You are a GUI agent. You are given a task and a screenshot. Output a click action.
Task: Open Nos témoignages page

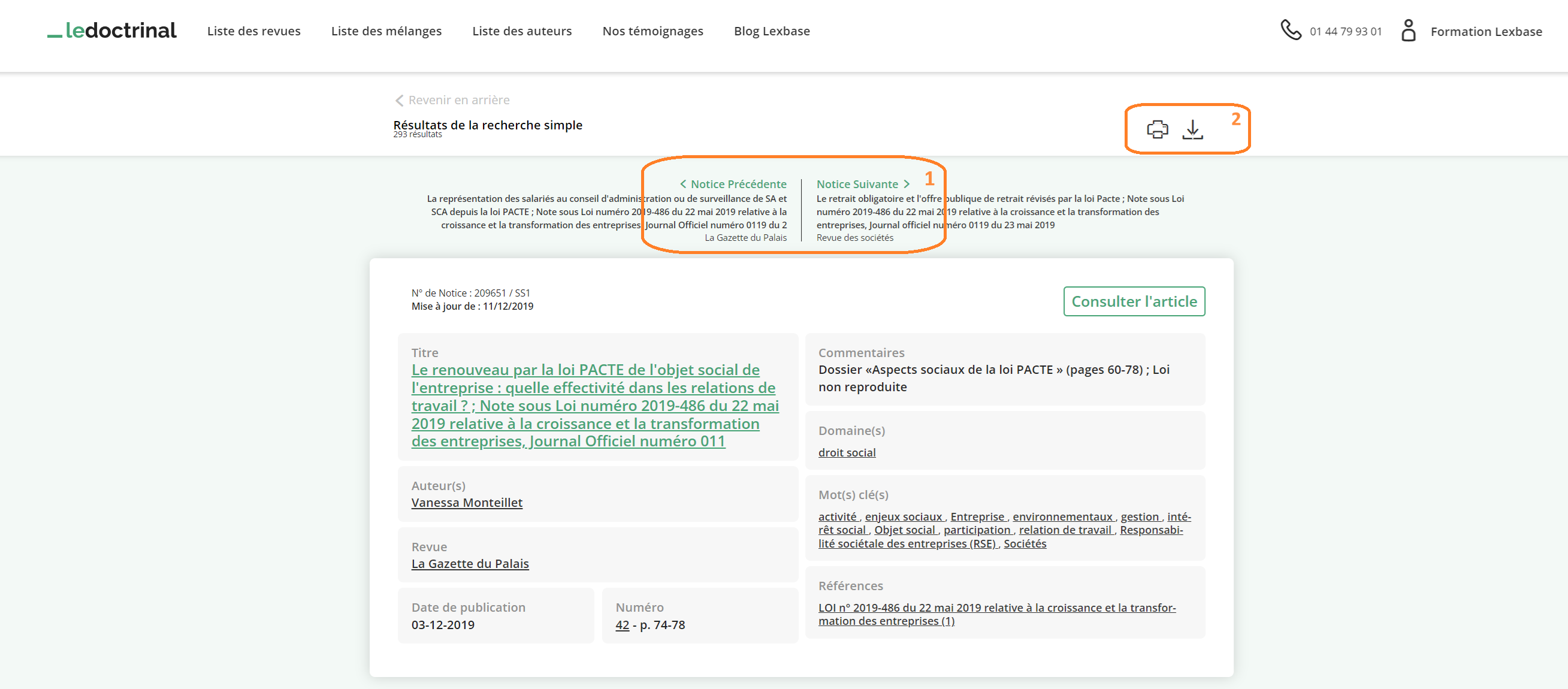[x=652, y=31]
